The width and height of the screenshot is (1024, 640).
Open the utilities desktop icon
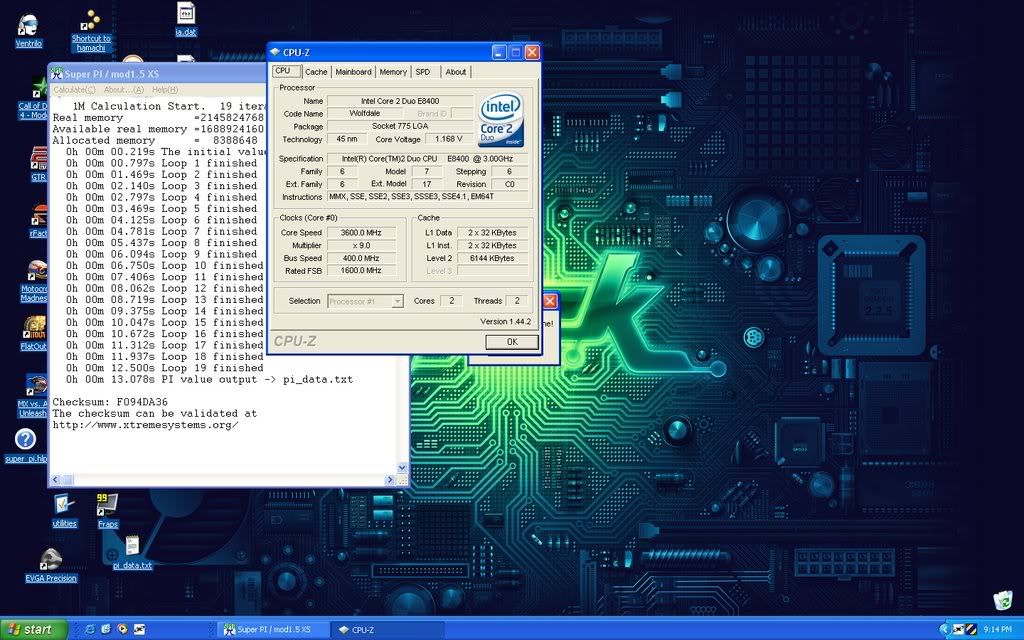[65, 511]
